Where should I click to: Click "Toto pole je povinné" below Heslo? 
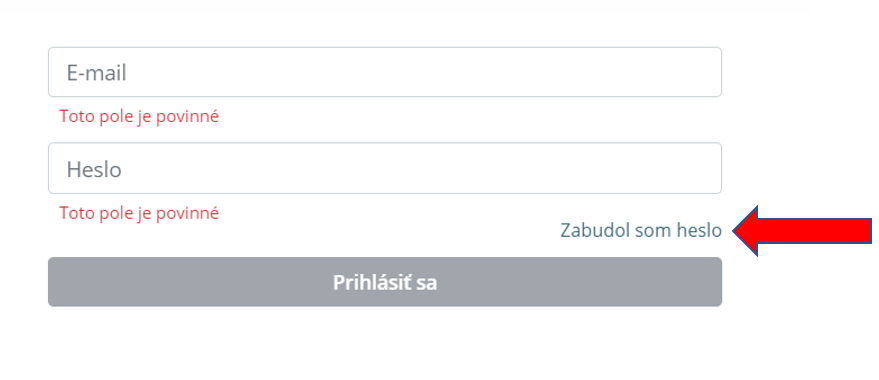pyautogui.click(x=139, y=213)
